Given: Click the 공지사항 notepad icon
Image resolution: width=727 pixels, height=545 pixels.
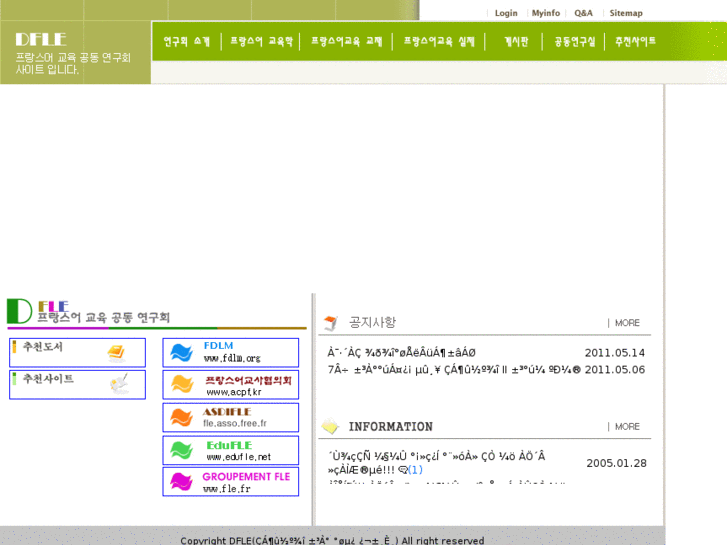Looking at the screenshot, I should coord(331,323).
